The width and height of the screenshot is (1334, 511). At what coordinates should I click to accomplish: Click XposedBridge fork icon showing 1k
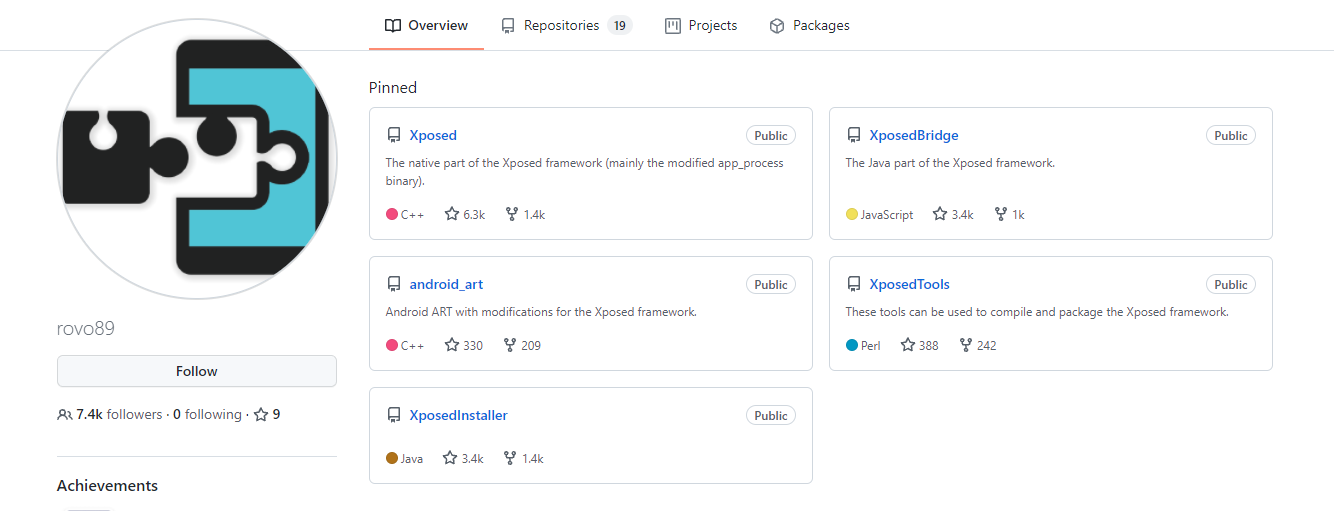pyautogui.click(x=1000, y=214)
